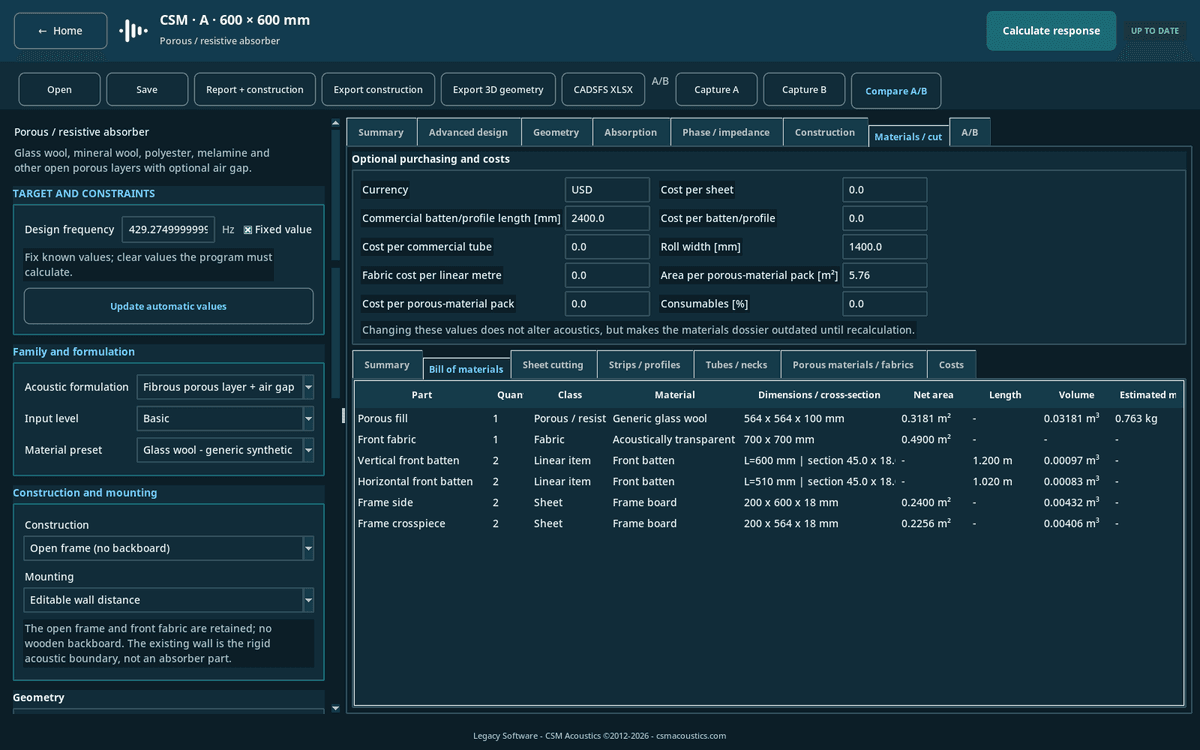Click the Porous fill row in table
Image resolution: width=1200 pixels, height=750 pixels.
coord(768,419)
